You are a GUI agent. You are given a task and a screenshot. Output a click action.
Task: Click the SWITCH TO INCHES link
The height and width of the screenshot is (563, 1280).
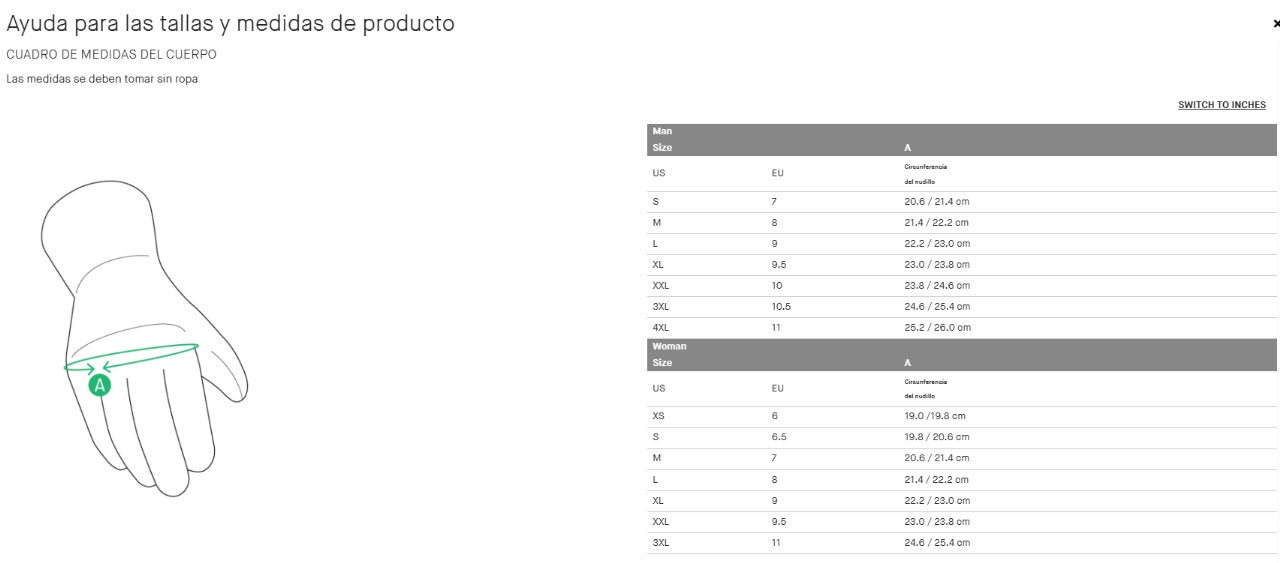tap(1221, 105)
